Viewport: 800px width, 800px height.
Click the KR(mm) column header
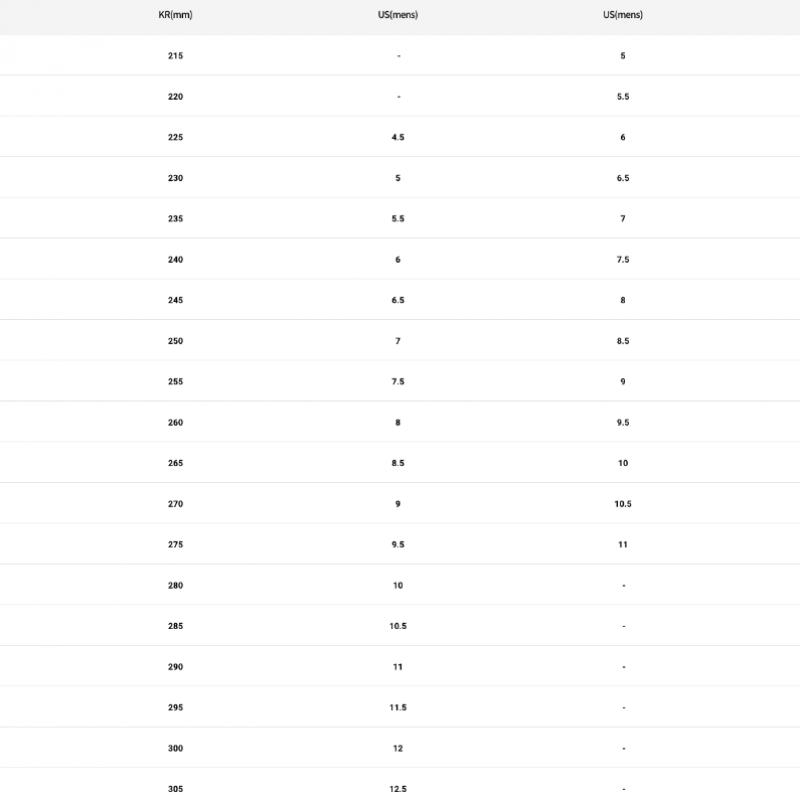175,15
